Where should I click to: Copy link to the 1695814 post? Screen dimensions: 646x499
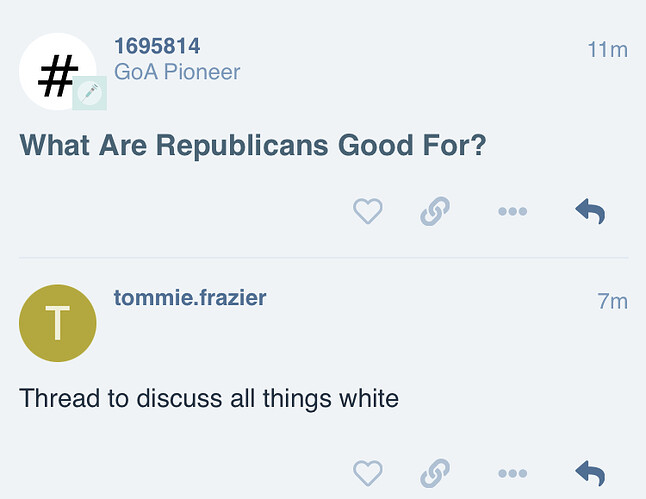click(435, 211)
